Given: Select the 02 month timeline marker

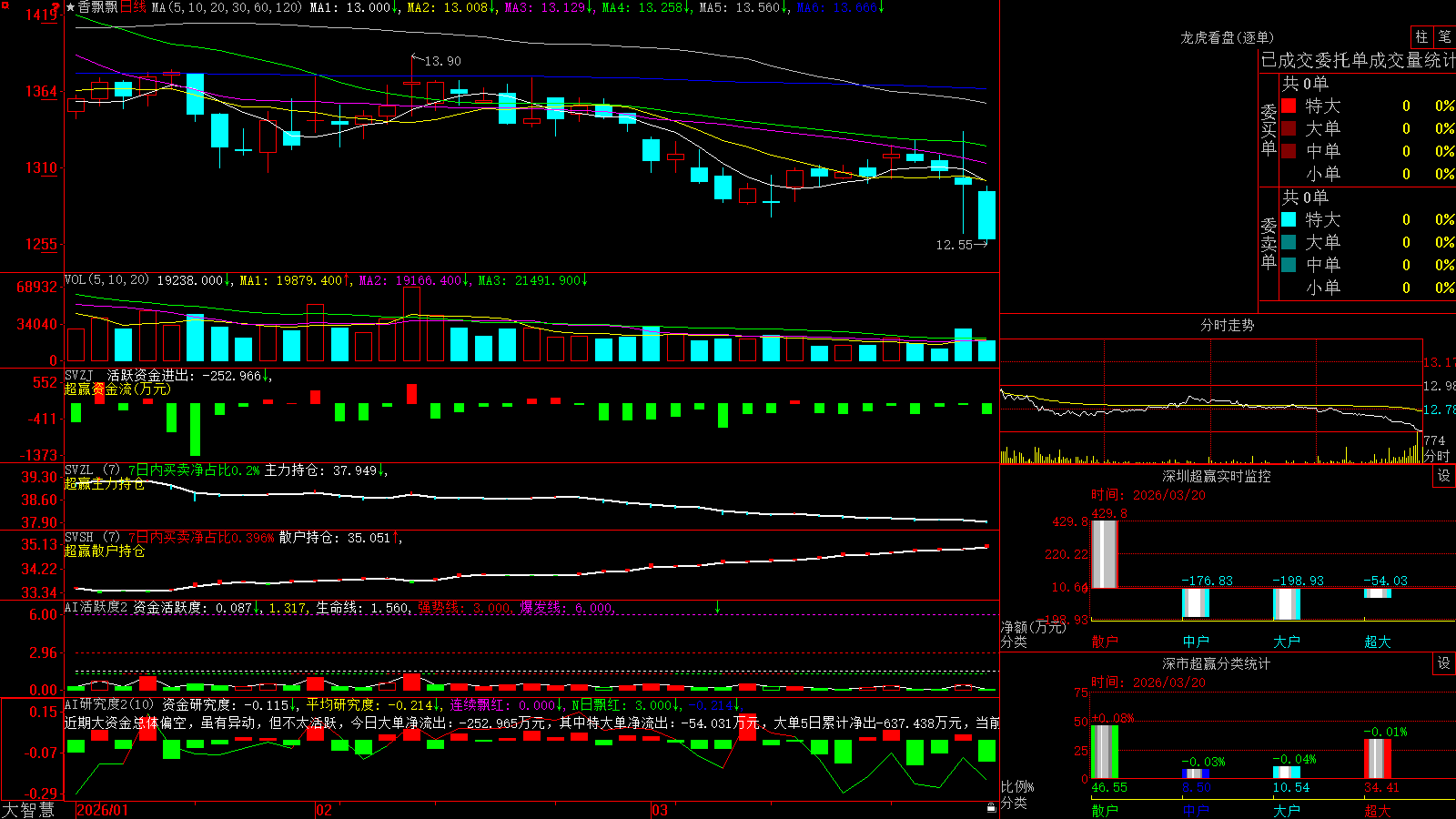Looking at the screenshot, I should [x=324, y=810].
